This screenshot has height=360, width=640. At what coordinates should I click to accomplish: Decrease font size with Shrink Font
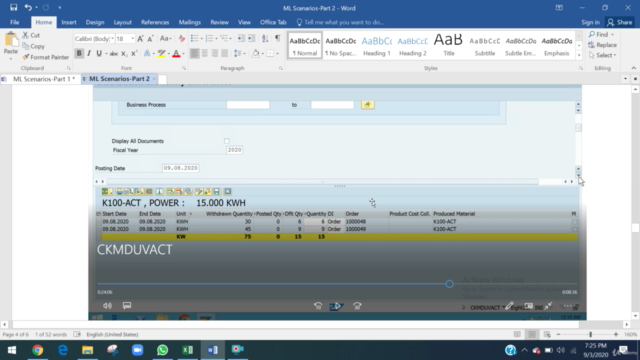coord(150,39)
